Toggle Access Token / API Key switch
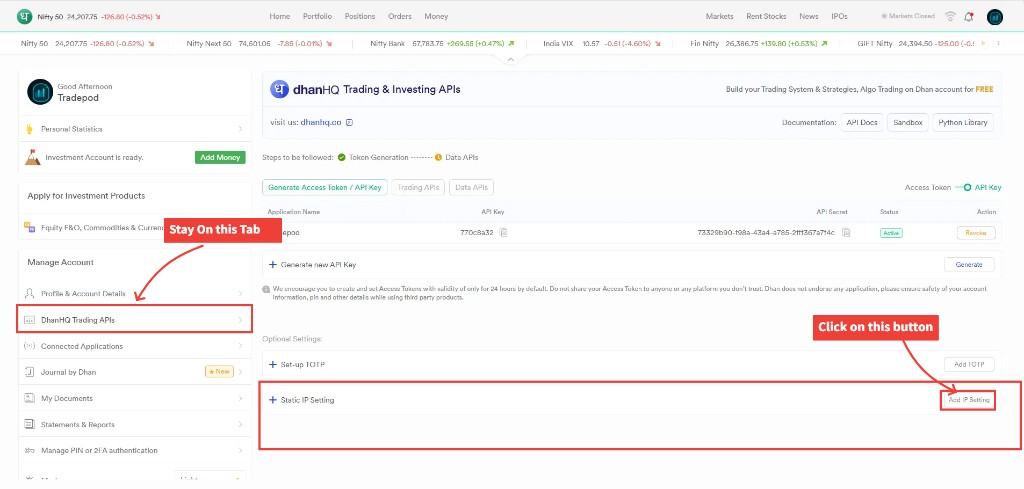Screen dimensions: 1024x489 click(964, 187)
